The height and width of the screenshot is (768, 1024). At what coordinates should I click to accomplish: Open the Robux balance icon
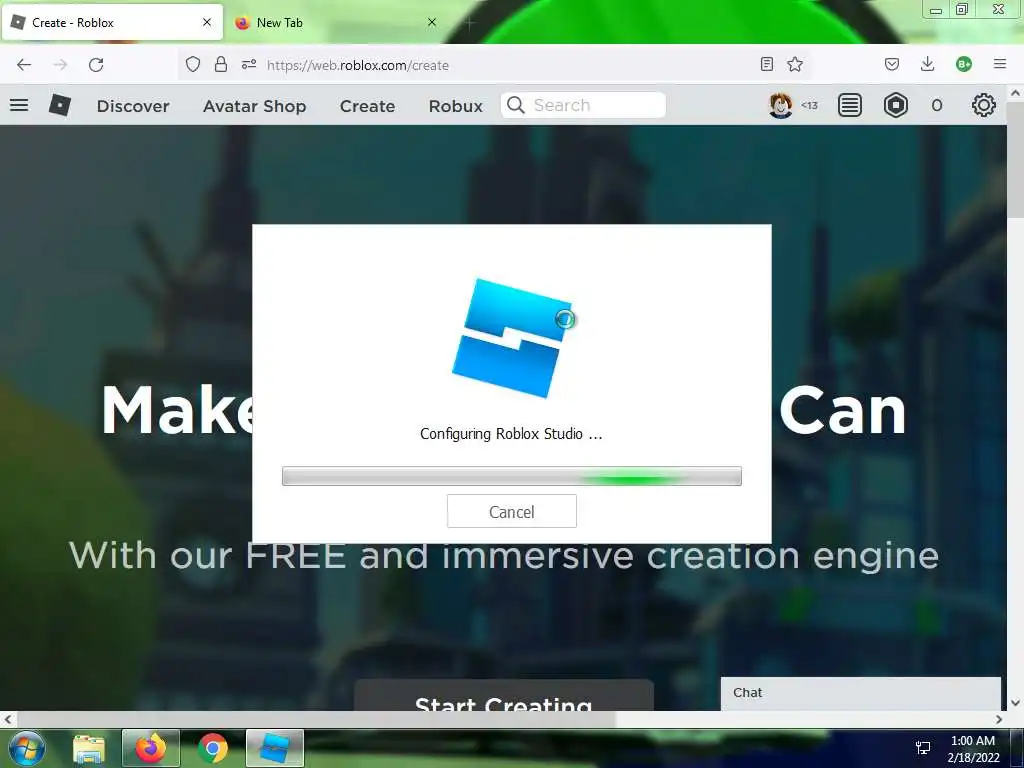895,105
